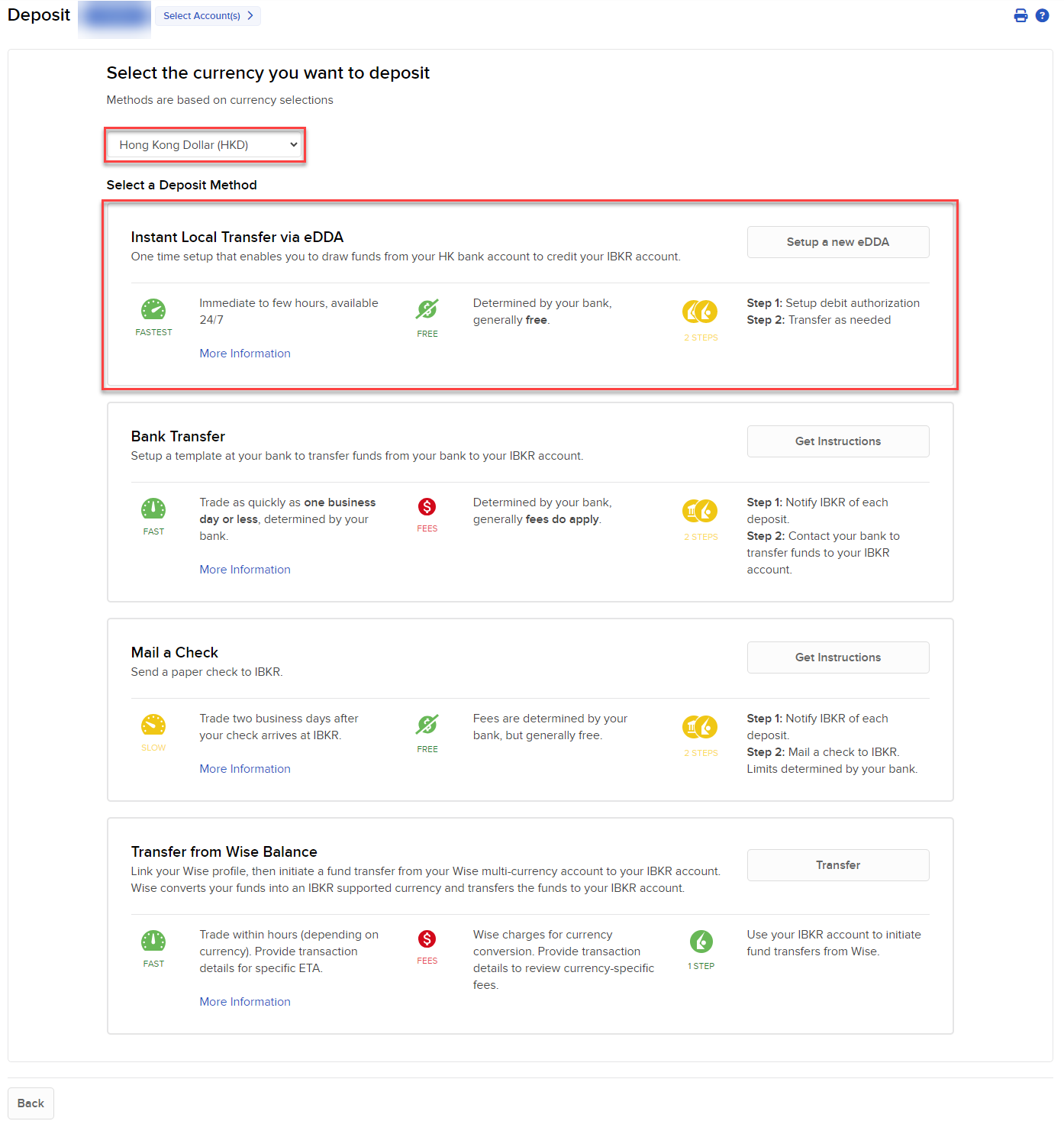Screen dimensions: 1064x1121
Task: Open the Hong Kong Dollar currency dropdown
Action: click(x=204, y=144)
